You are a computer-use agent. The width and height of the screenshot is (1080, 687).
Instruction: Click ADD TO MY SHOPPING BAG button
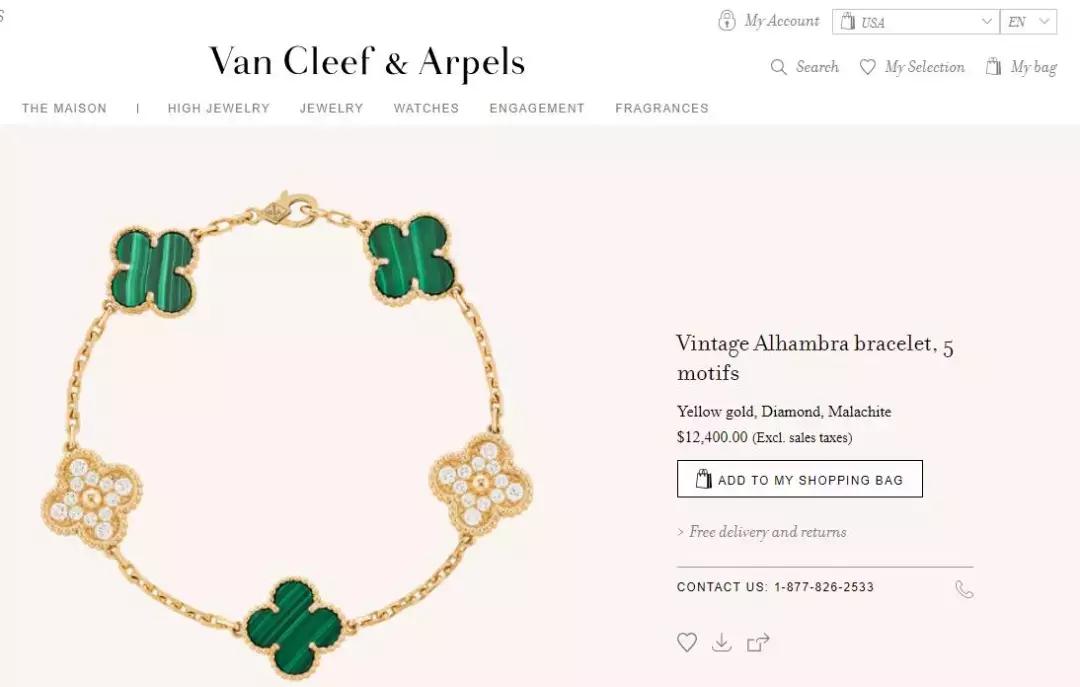[x=800, y=479]
